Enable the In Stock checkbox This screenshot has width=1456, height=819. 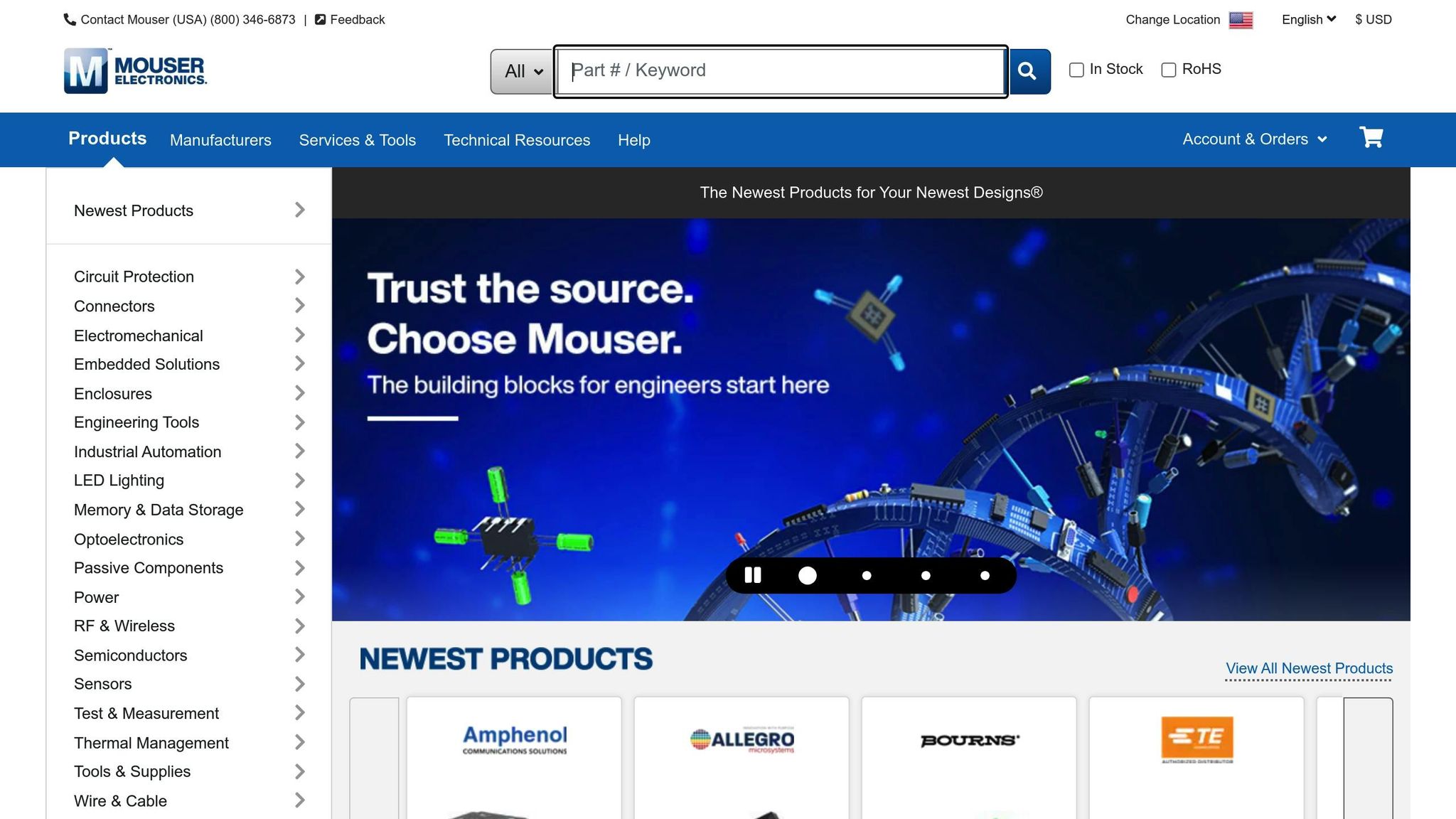(1076, 70)
